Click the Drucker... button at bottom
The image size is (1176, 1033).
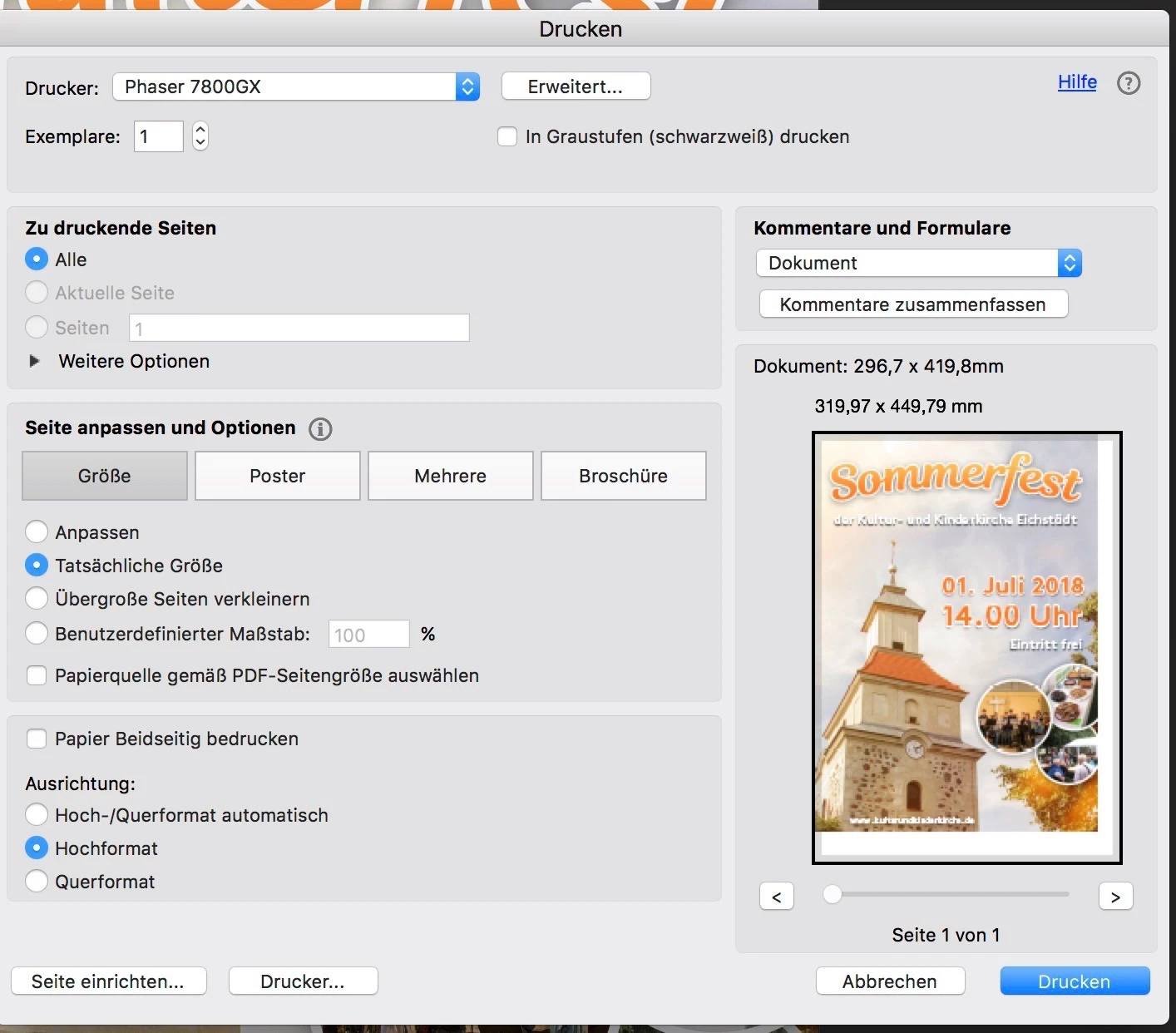point(303,981)
